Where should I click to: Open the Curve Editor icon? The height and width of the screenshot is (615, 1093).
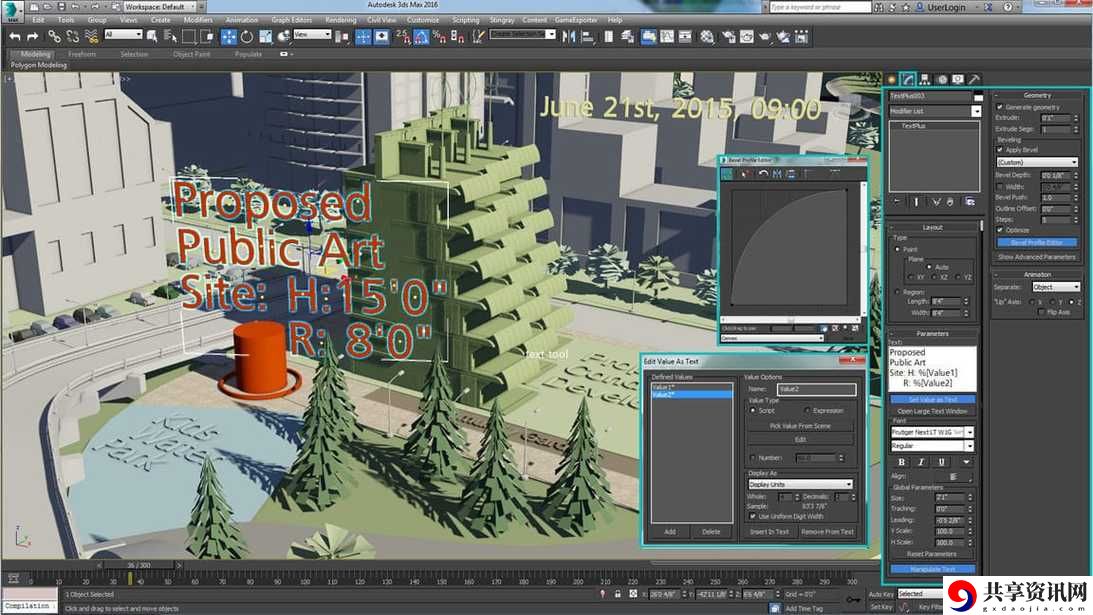(667, 36)
